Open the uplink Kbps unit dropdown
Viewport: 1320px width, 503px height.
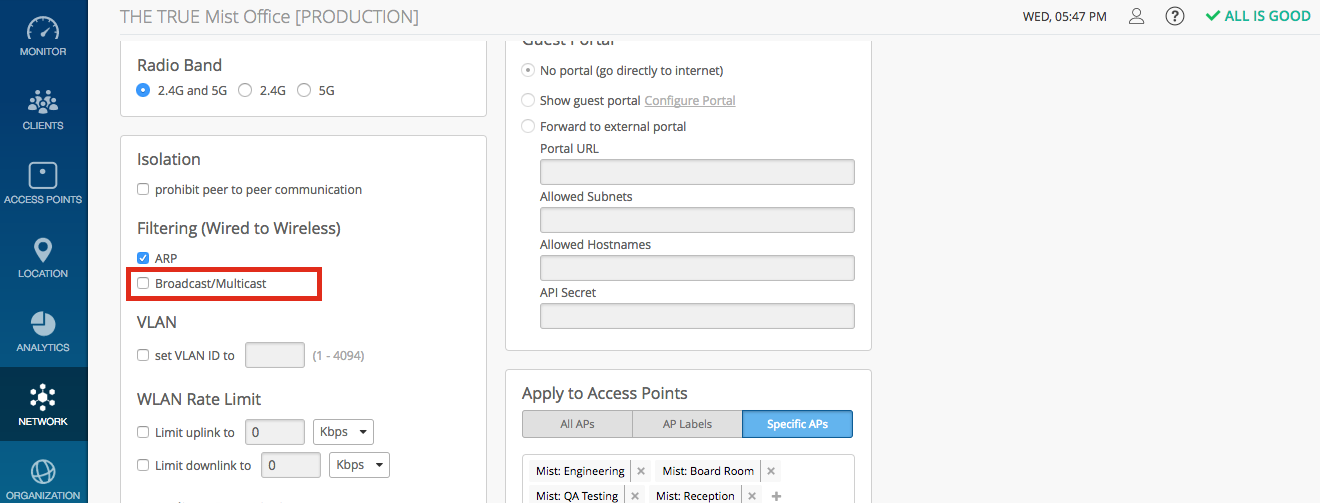tap(343, 433)
